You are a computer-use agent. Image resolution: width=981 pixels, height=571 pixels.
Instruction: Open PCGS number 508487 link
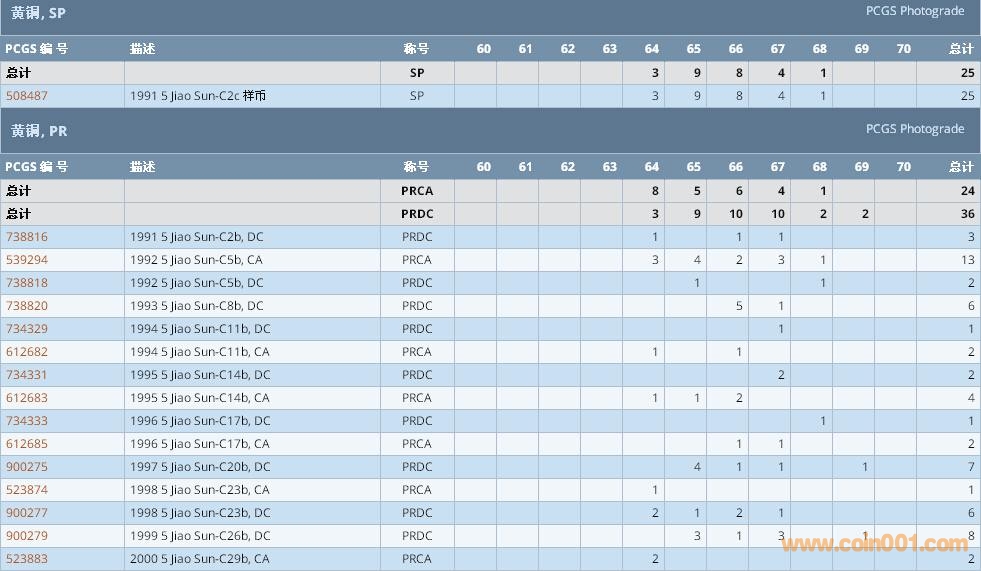[27, 96]
